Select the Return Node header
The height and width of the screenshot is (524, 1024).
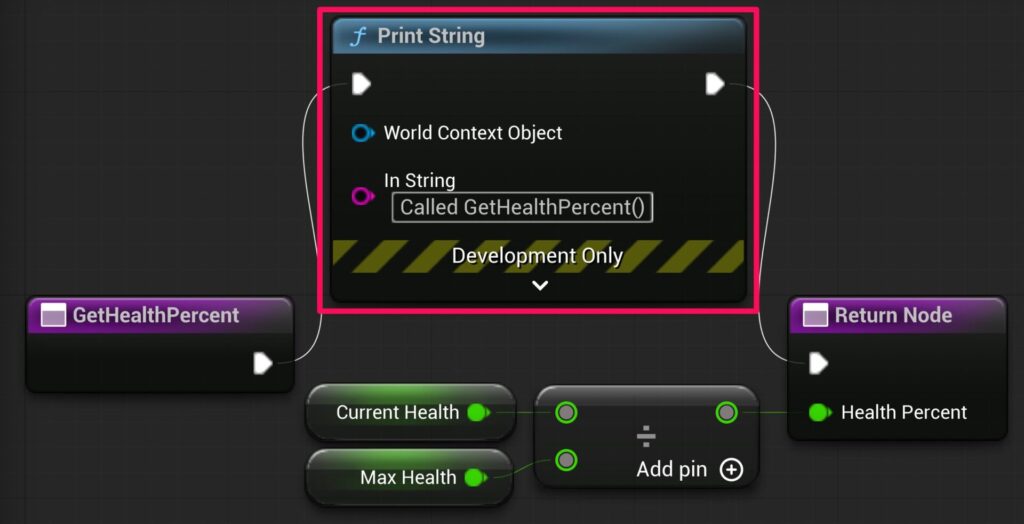point(897,316)
